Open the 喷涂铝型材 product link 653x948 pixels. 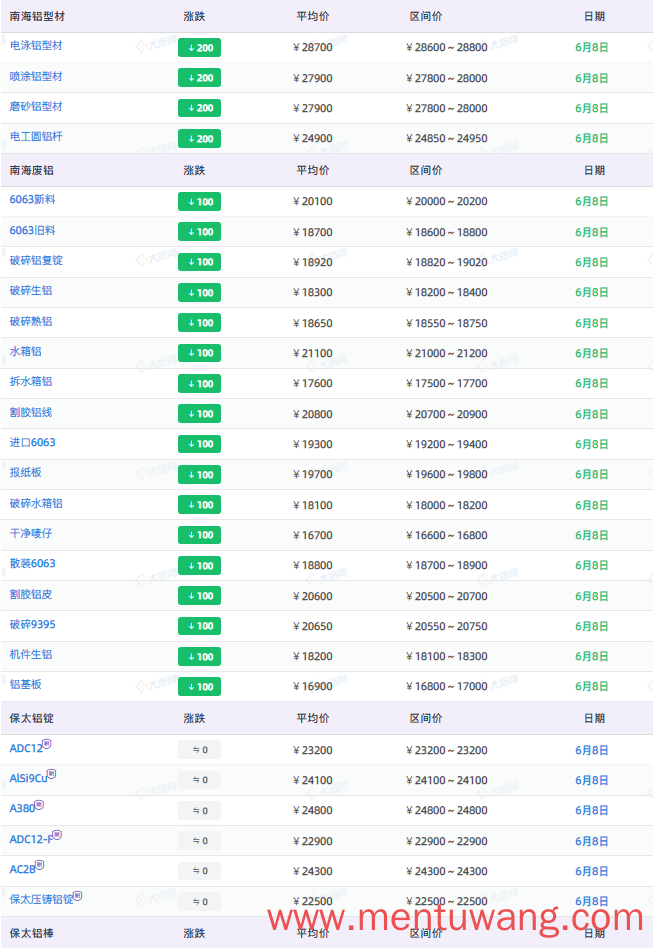pyautogui.click(x=36, y=76)
